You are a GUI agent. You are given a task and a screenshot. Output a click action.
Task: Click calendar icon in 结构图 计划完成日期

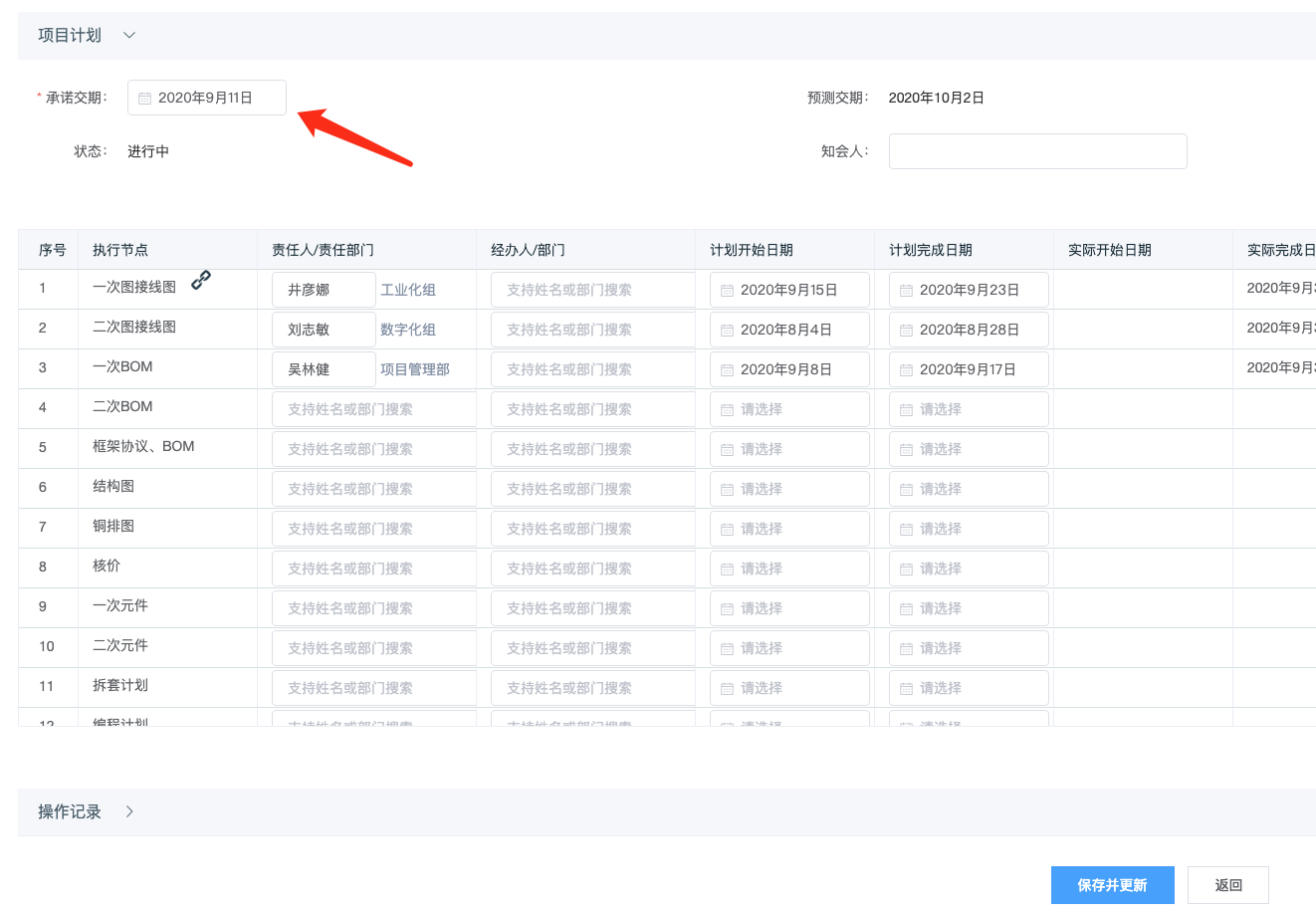click(906, 490)
